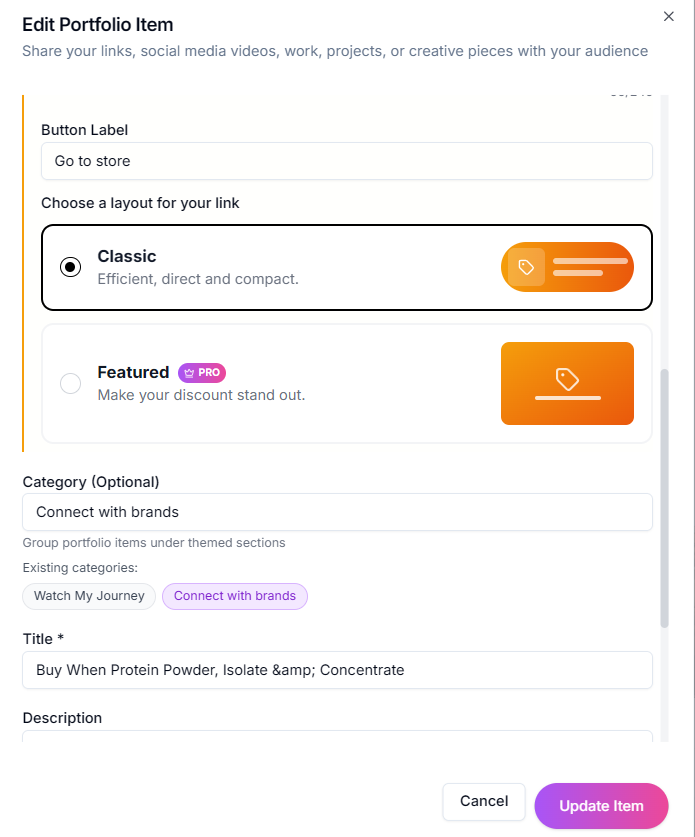
Task: Click the Featured layout heading text
Action: pyautogui.click(x=133, y=372)
